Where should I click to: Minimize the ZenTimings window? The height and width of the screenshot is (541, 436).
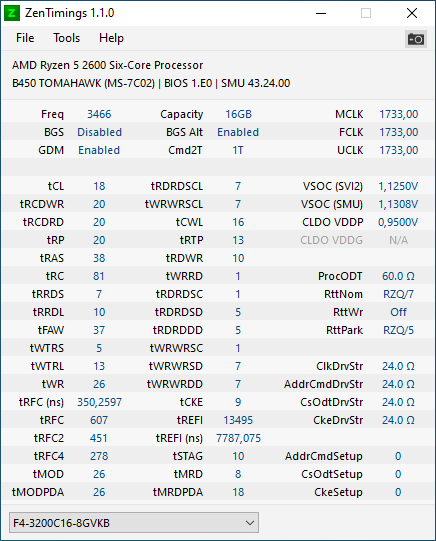(x=321, y=13)
